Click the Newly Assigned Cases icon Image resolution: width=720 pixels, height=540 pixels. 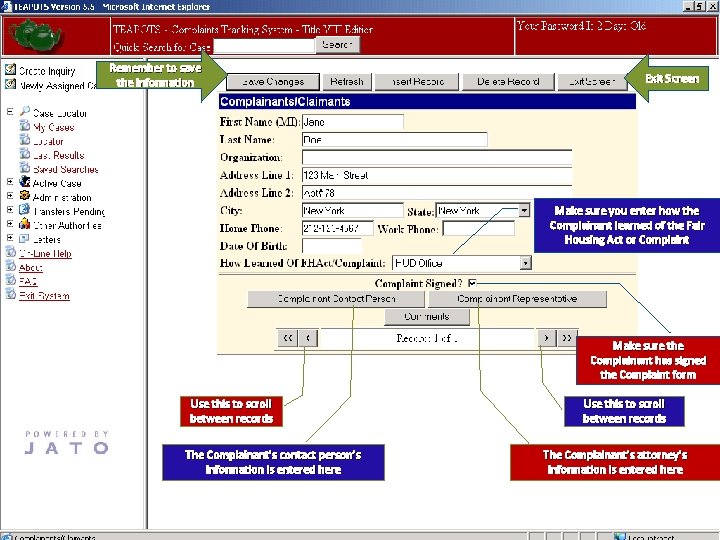(10, 84)
